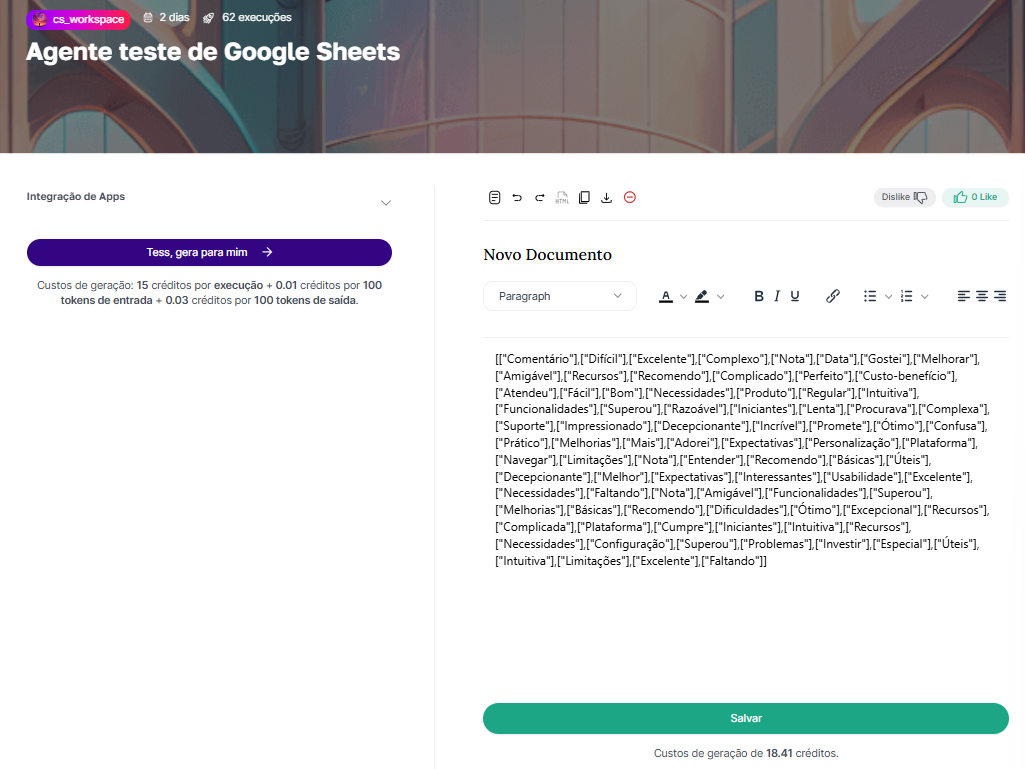The image size is (1025, 769).
Task: Copy the document content
Action: coord(584,197)
